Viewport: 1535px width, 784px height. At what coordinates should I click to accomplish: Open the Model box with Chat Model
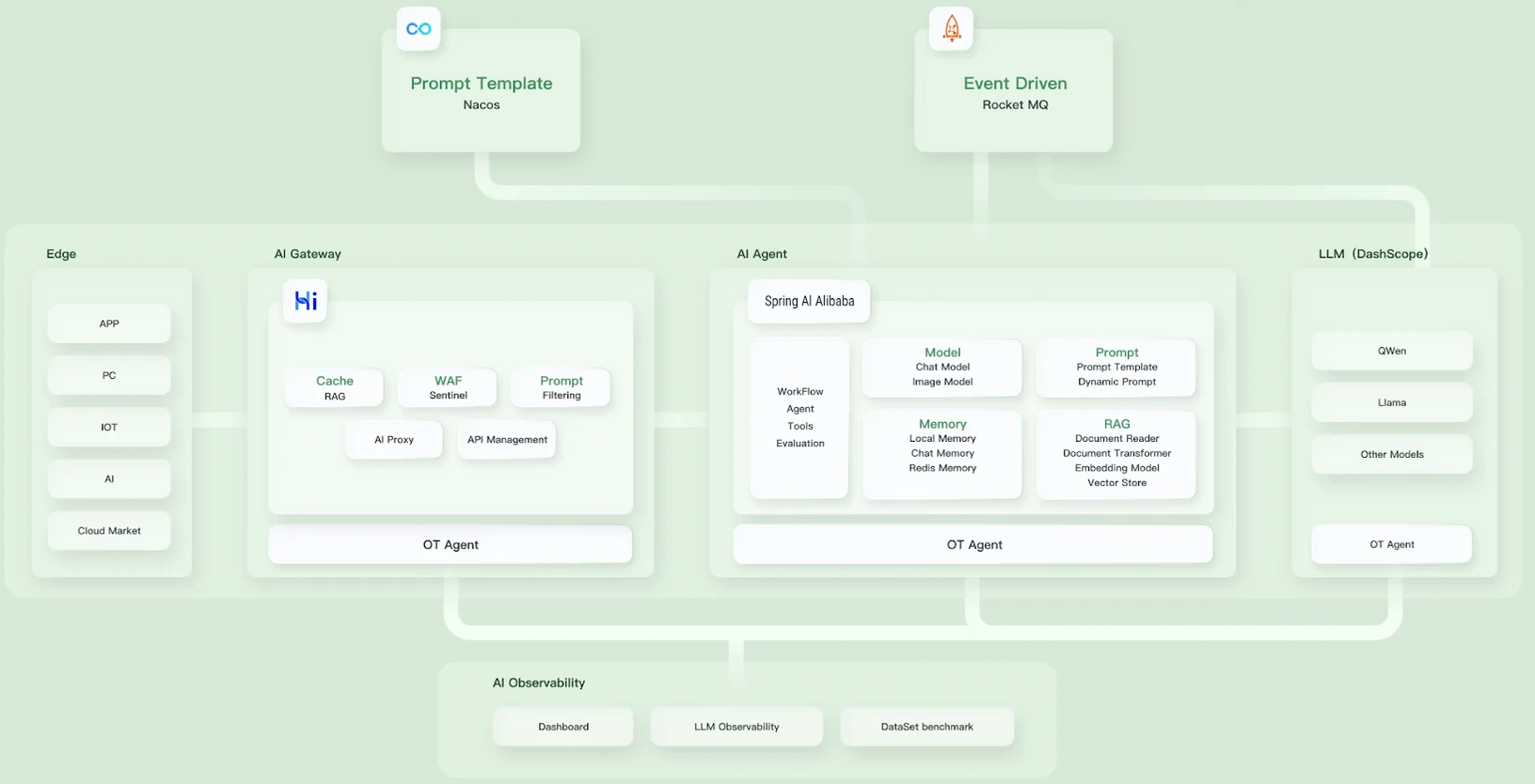942,368
